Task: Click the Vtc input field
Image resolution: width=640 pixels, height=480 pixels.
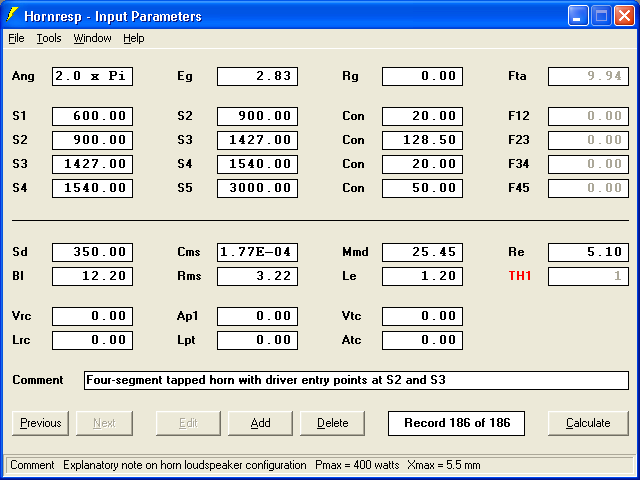Action: [422, 316]
